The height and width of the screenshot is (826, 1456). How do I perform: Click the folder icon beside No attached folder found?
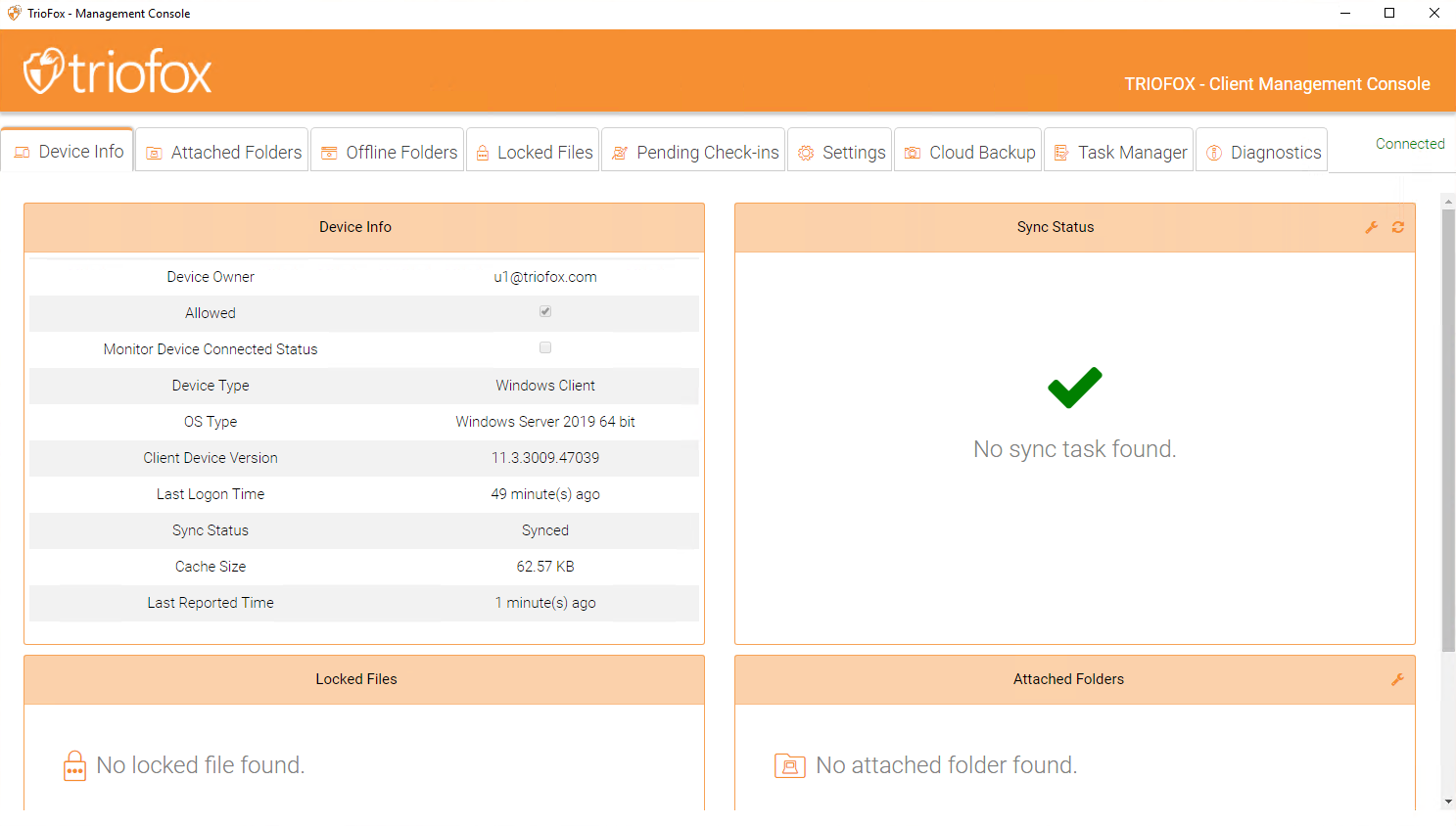(790, 765)
